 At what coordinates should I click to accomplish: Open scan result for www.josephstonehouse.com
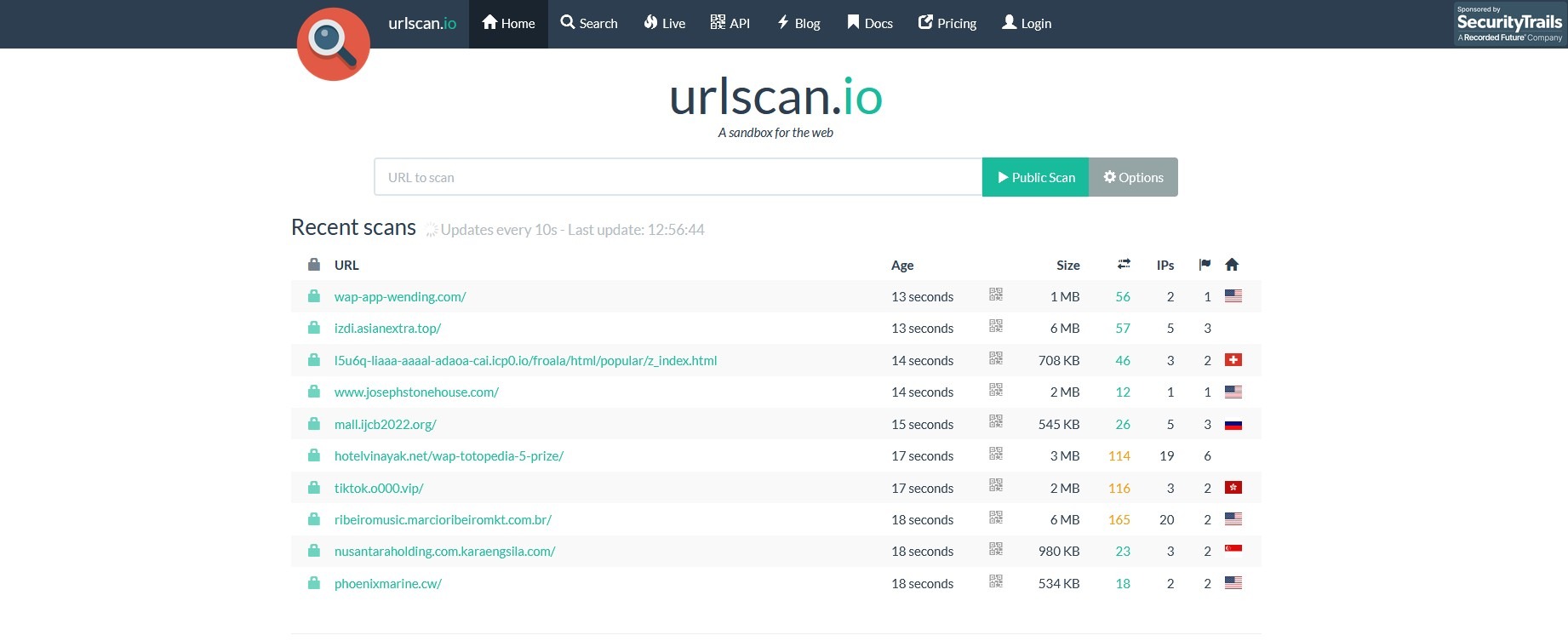click(416, 392)
